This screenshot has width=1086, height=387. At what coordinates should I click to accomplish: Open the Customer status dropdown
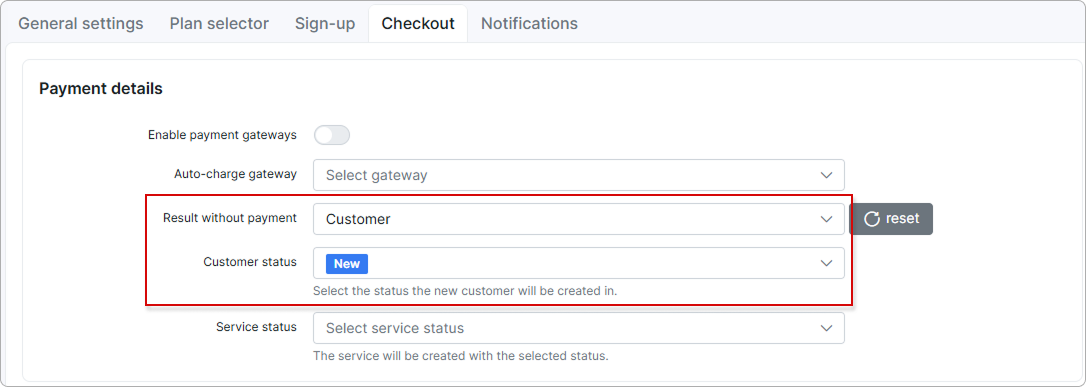click(x=578, y=263)
